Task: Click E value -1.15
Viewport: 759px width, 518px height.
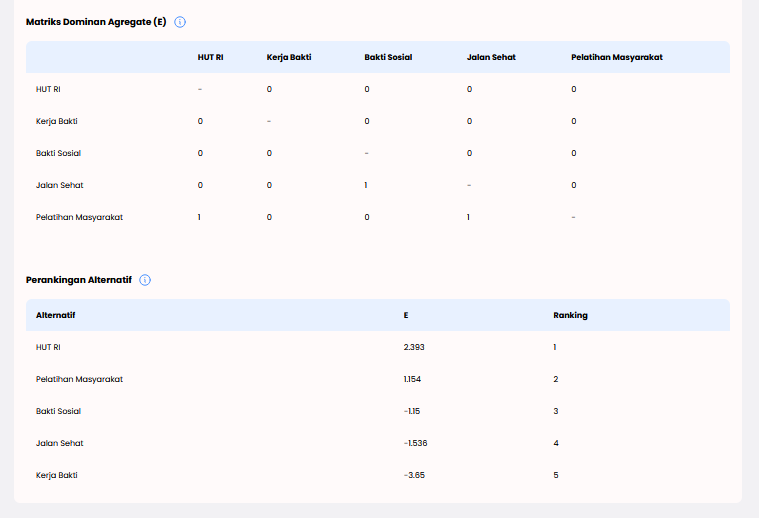Action: tap(411, 411)
